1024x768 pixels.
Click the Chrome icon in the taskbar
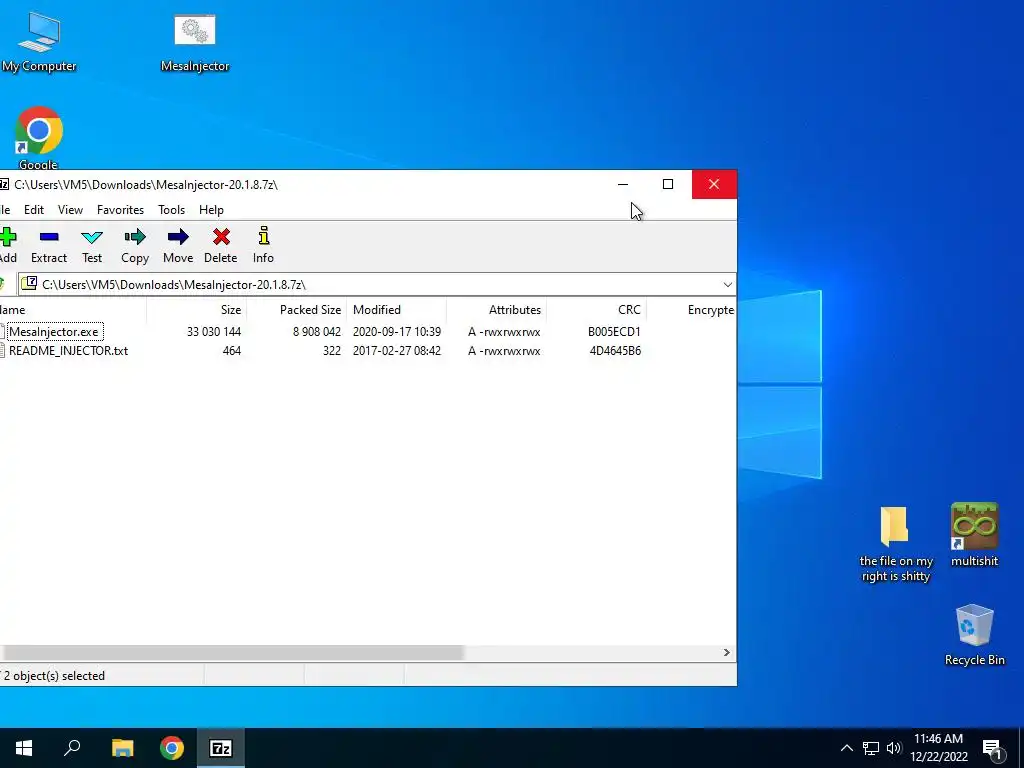coord(172,748)
